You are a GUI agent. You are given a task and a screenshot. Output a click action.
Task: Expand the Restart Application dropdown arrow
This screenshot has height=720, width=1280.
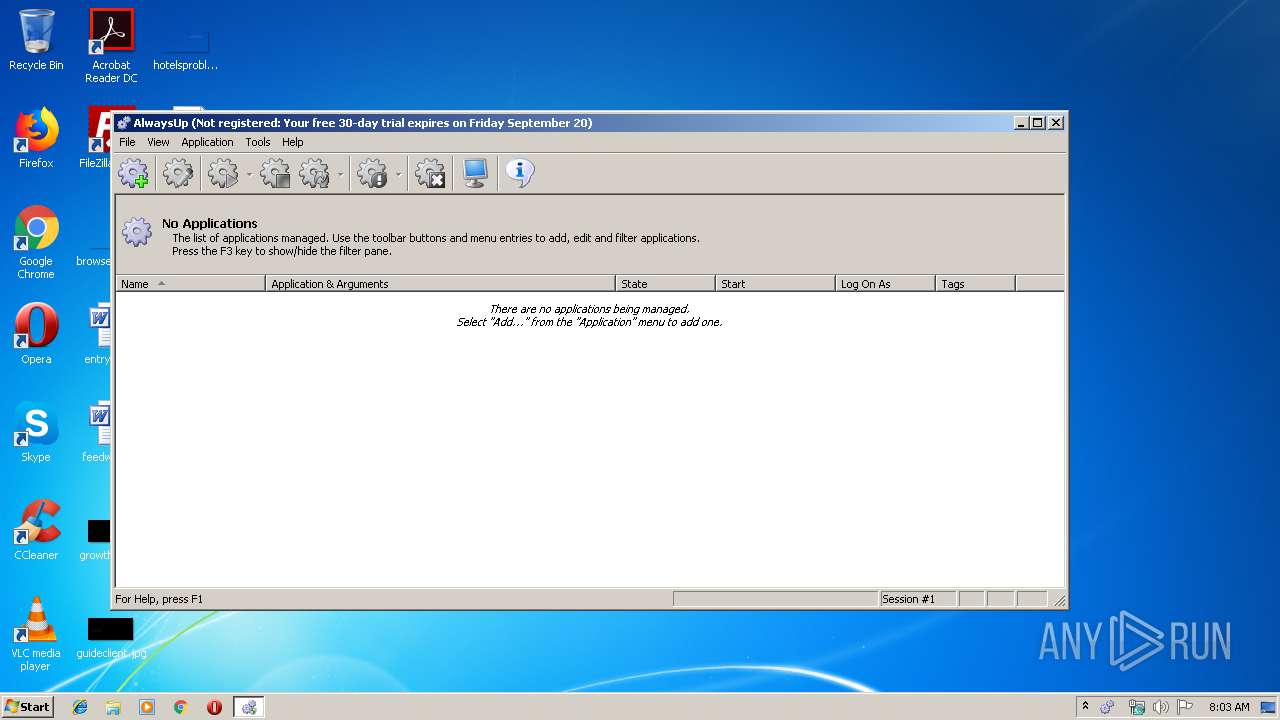pyautogui.click(x=340, y=174)
